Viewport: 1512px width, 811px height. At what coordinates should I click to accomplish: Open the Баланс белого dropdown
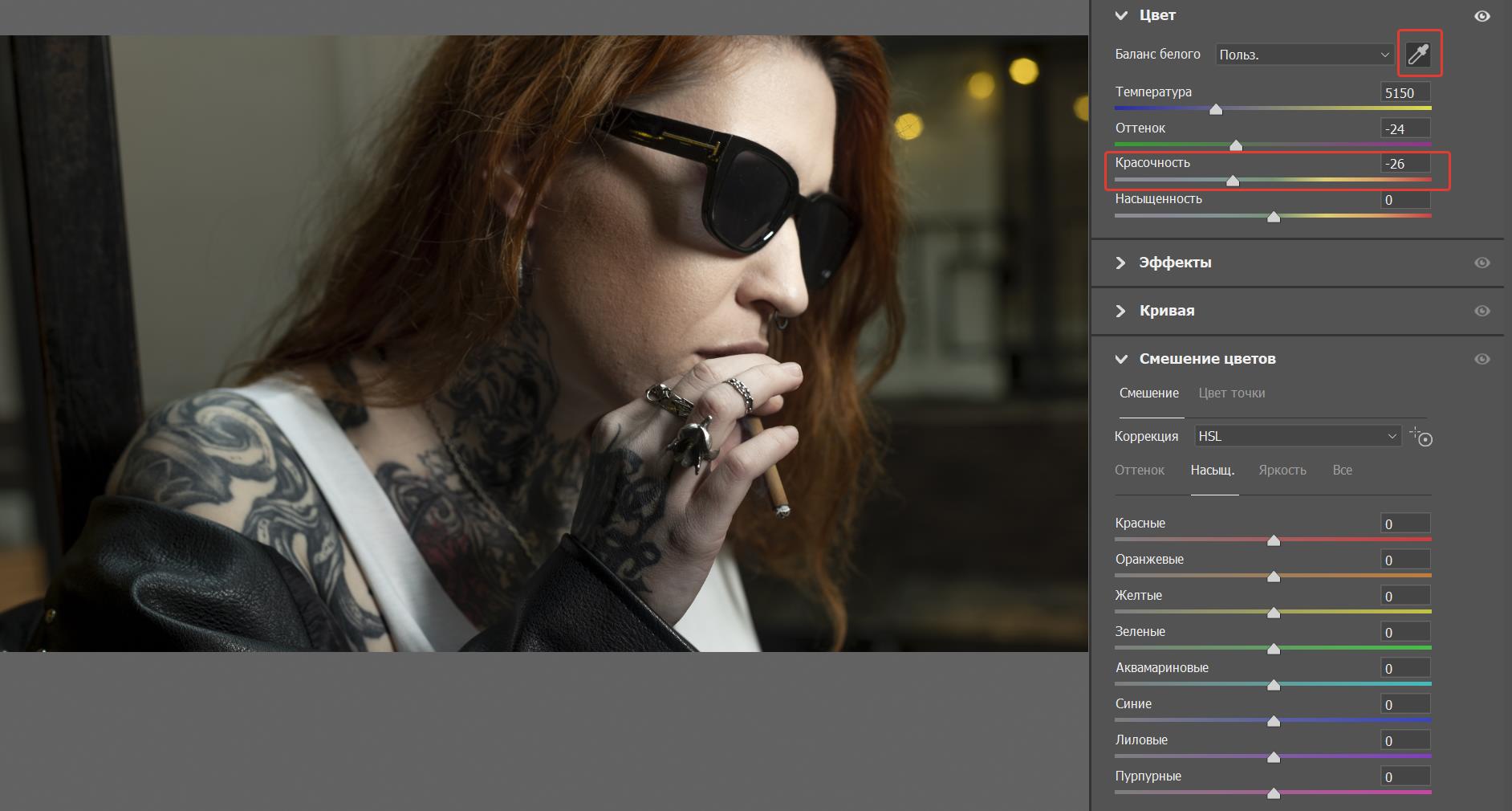point(1304,55)
